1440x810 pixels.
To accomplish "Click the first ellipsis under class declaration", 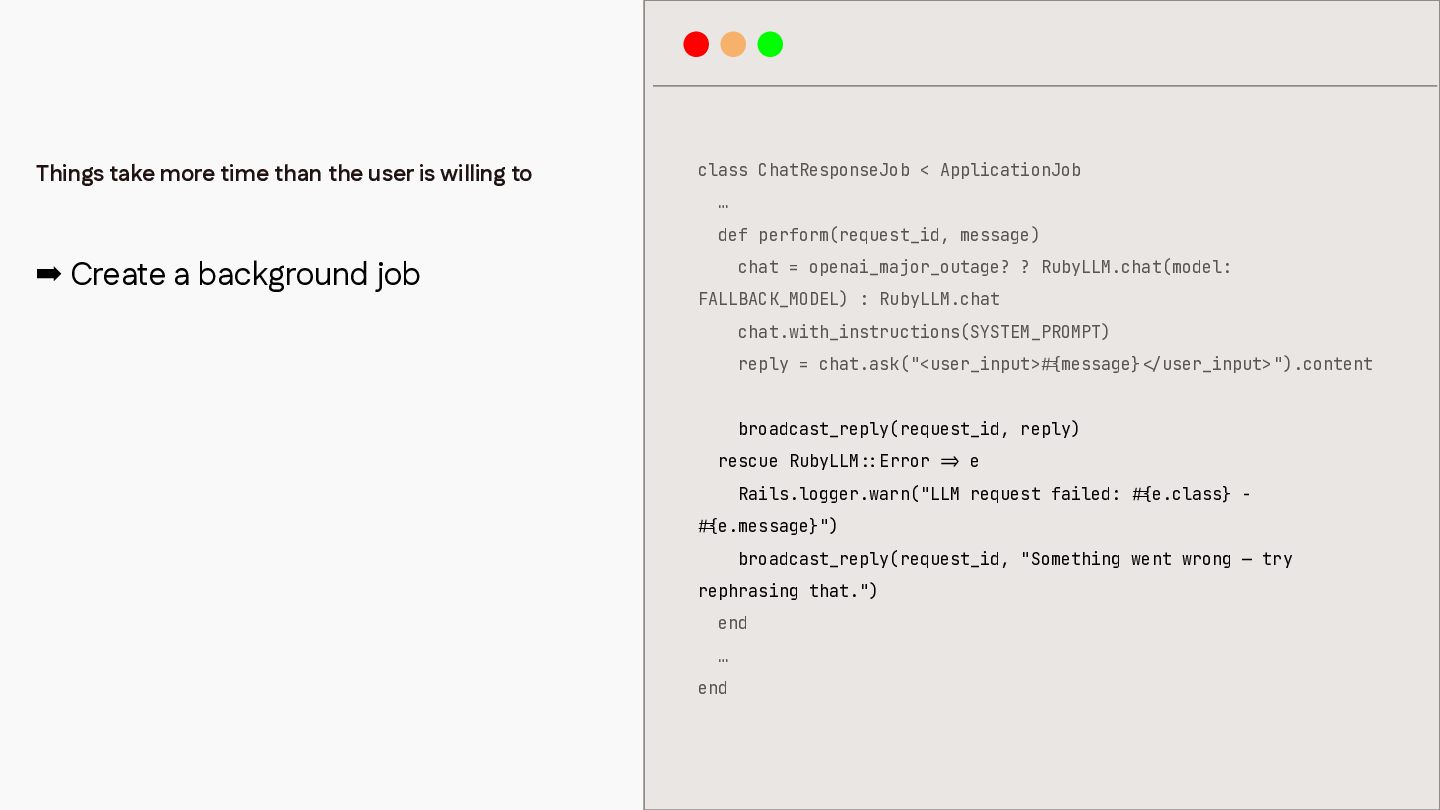I will point(723,204).
